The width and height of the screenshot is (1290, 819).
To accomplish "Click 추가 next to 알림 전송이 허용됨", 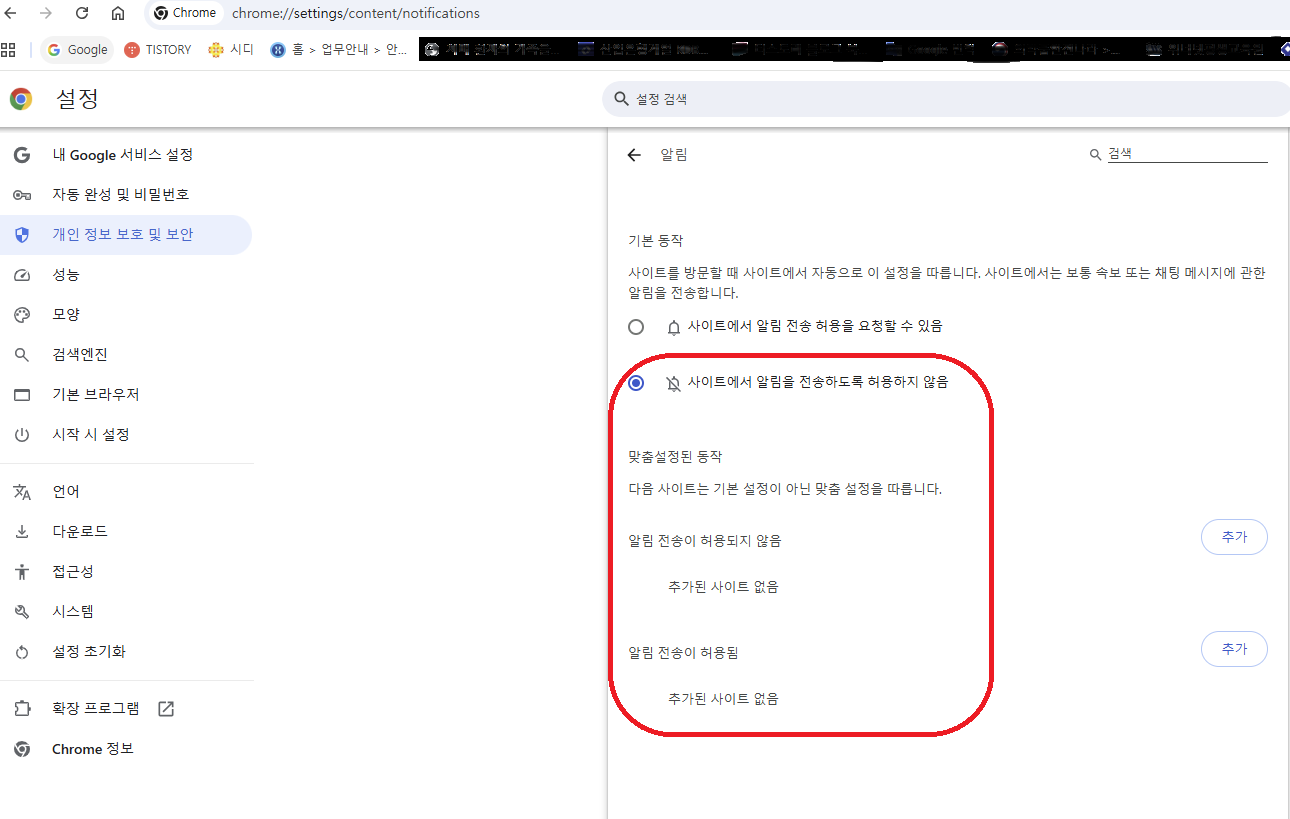I will point(1234,649).
